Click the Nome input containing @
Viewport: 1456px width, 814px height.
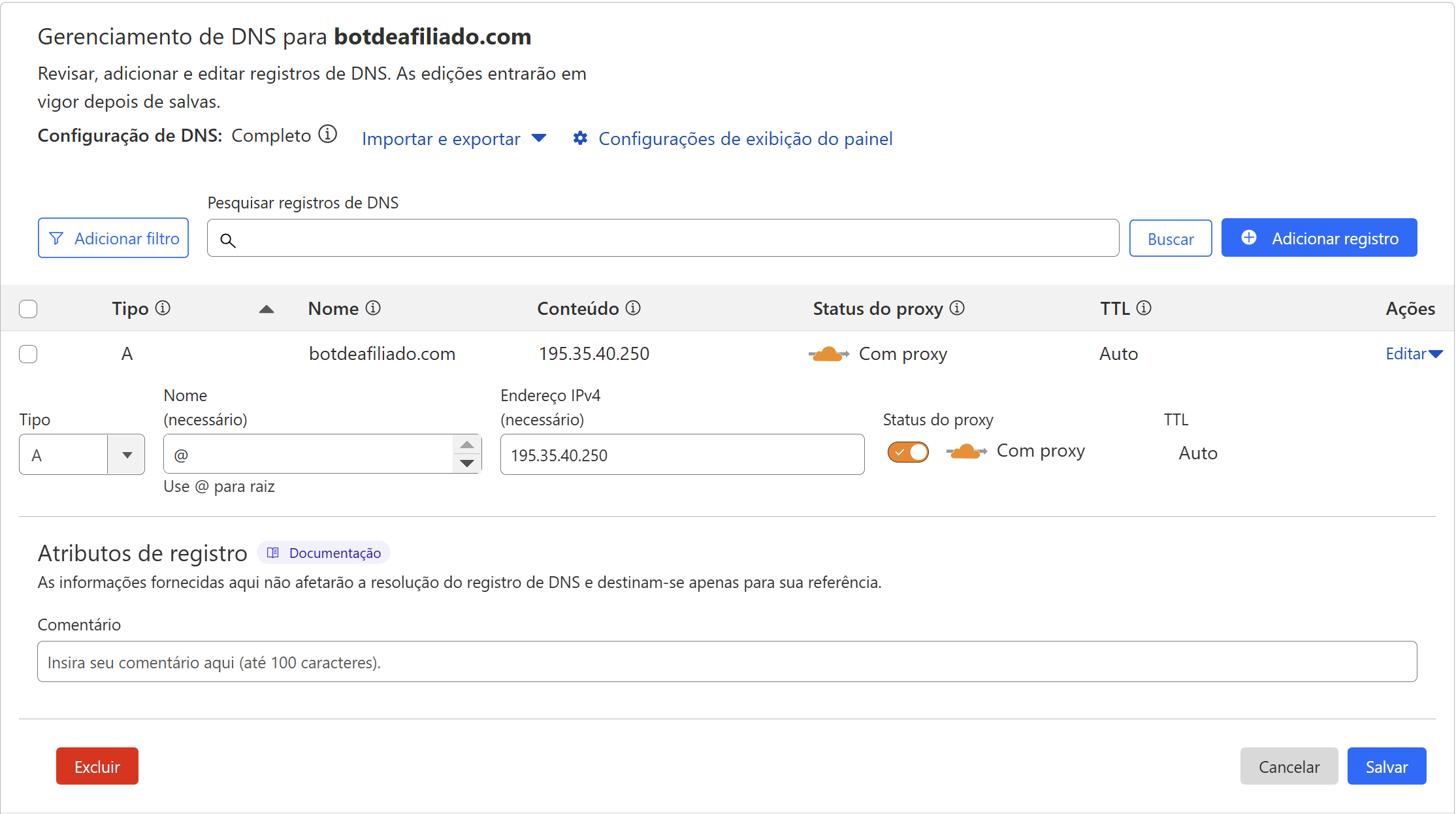pos(308,455)
